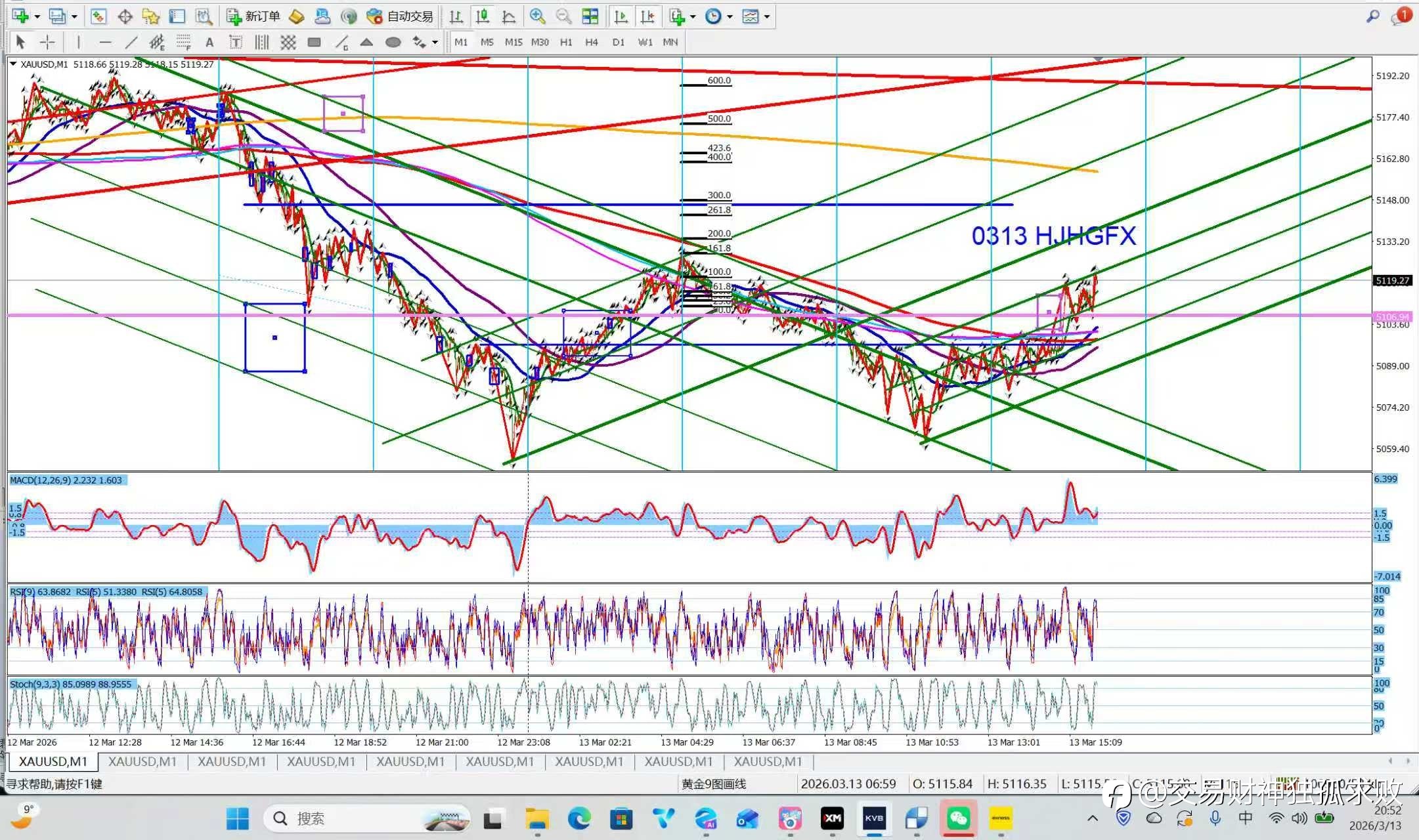1419x840 pixels.
Task: Switch to second XAUUSD,M1 chart tab
Action: tap(142, 761)
